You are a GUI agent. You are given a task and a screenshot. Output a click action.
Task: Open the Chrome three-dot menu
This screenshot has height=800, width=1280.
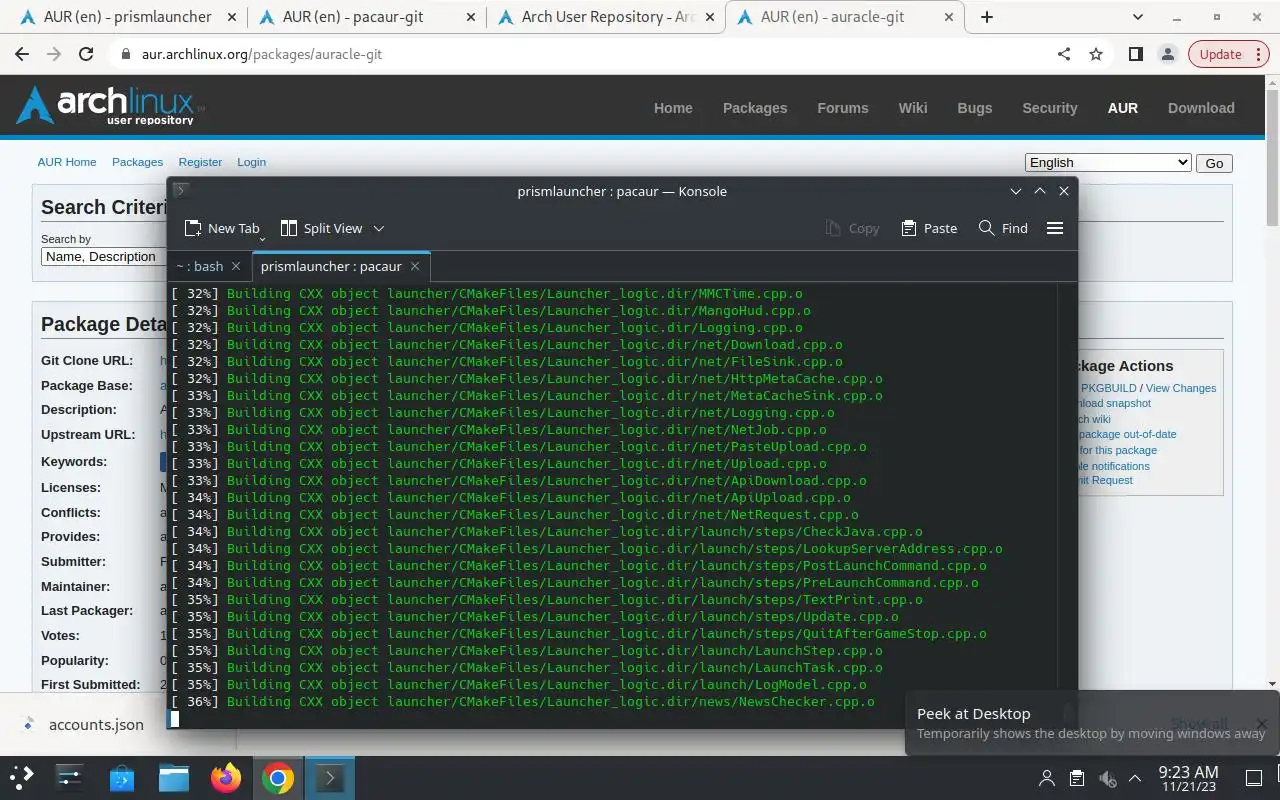point(1258,54)
